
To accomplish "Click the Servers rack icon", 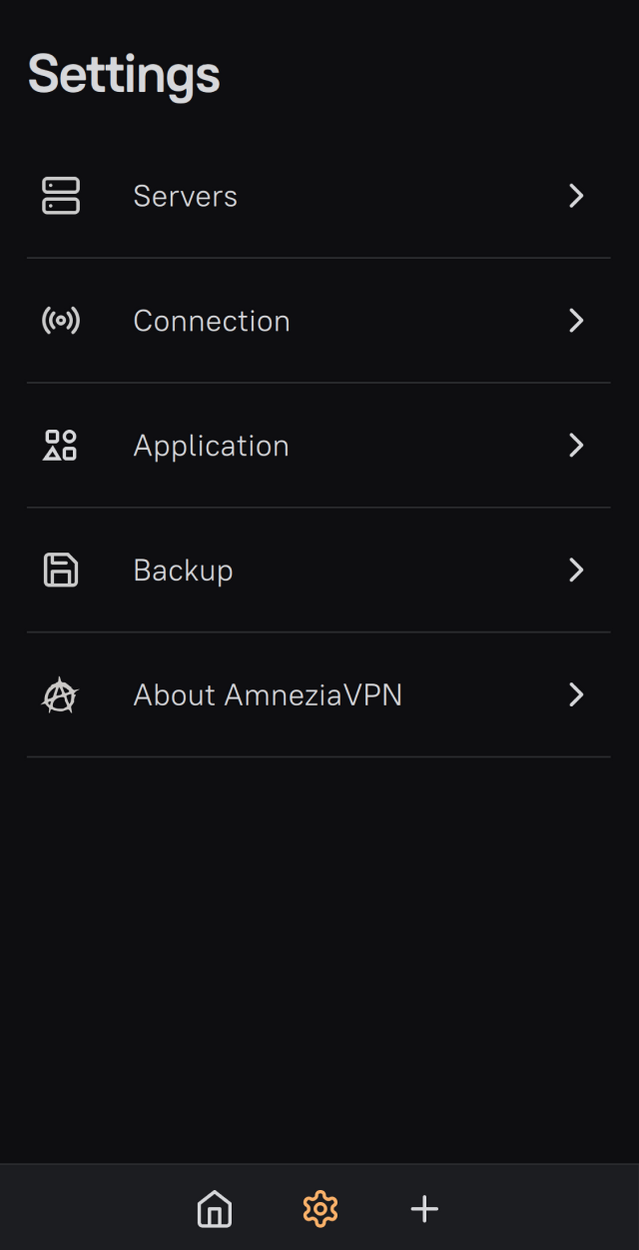I will [61, 196].
